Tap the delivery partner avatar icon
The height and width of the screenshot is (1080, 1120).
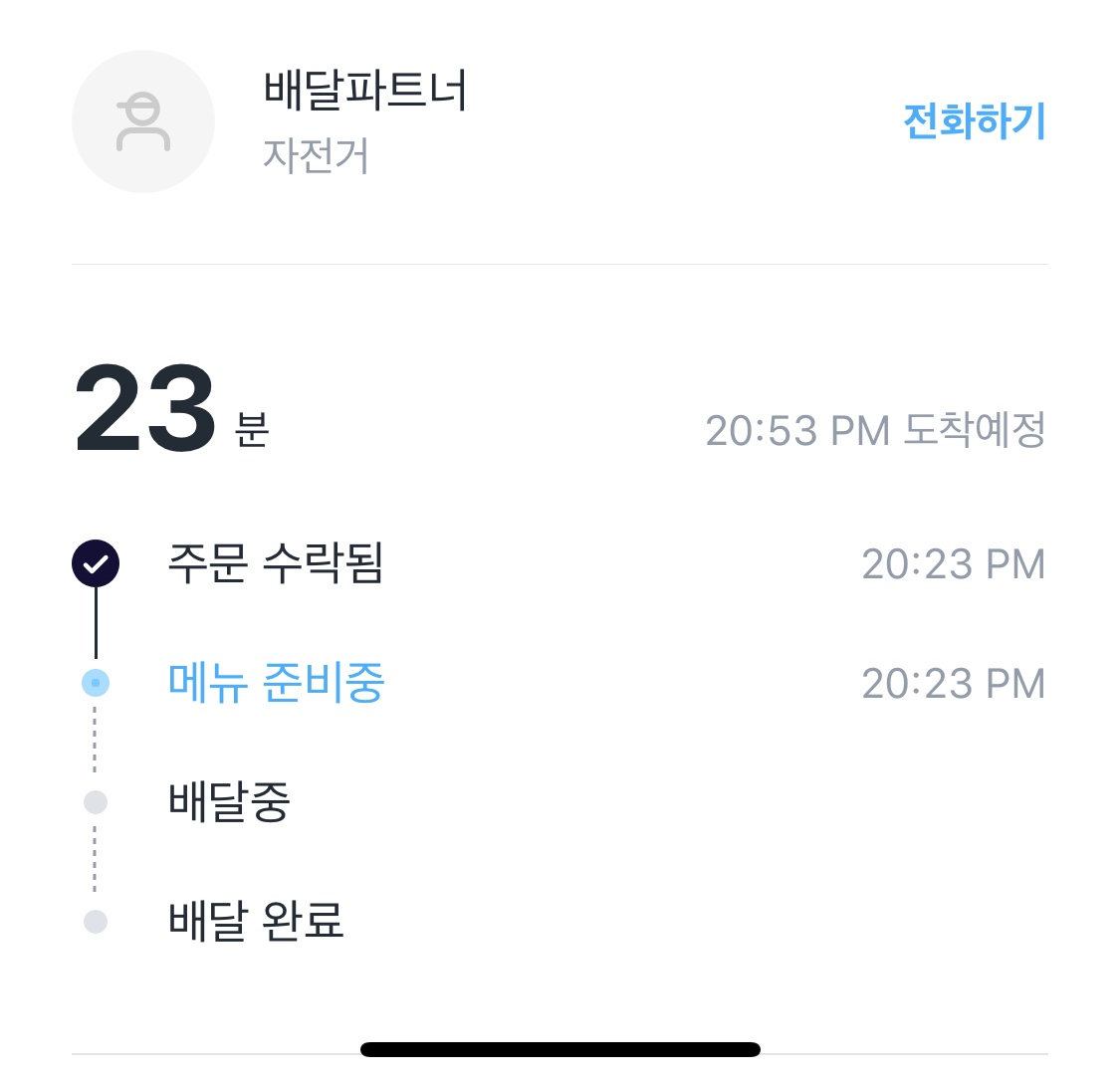click(143, 121)
